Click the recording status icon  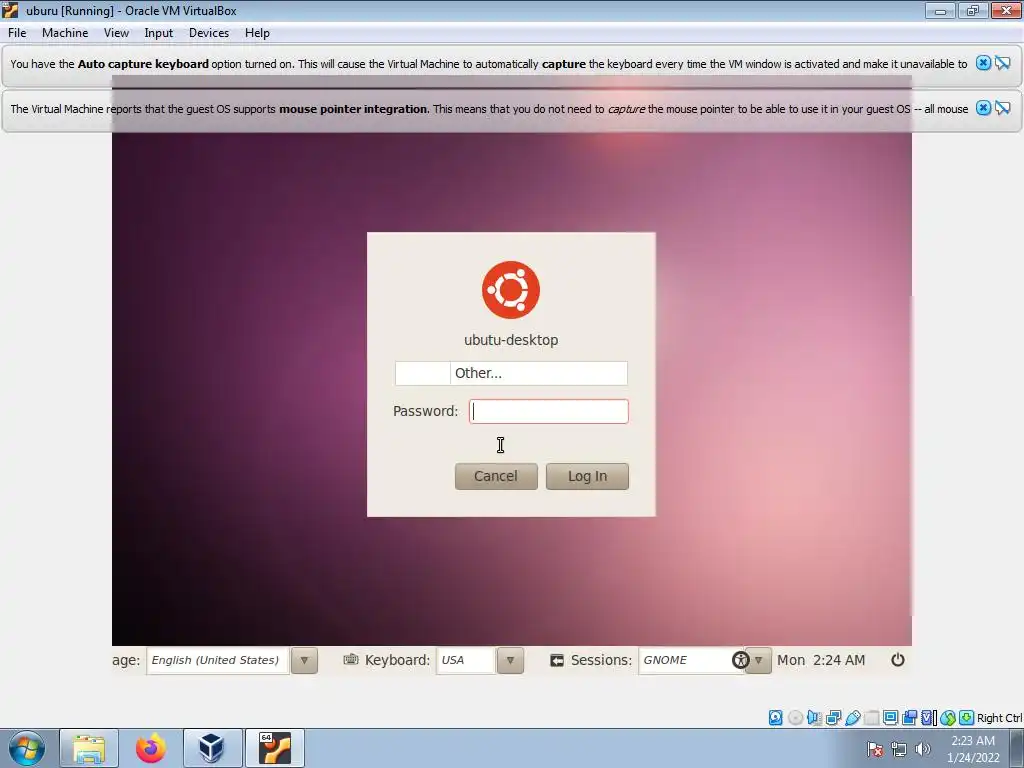coord(909,718)
